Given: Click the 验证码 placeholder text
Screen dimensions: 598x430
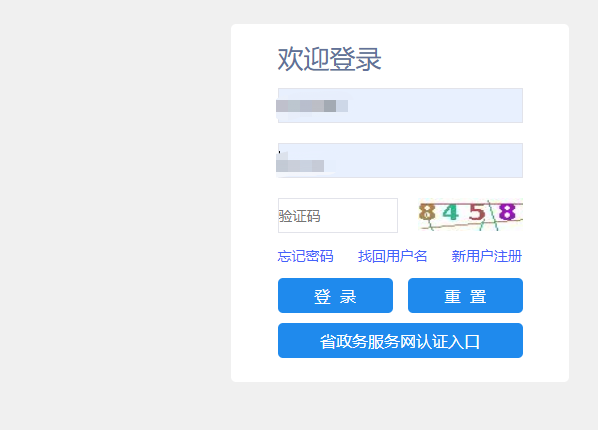Looking at the screenshot, I should [x=299, y=216].
